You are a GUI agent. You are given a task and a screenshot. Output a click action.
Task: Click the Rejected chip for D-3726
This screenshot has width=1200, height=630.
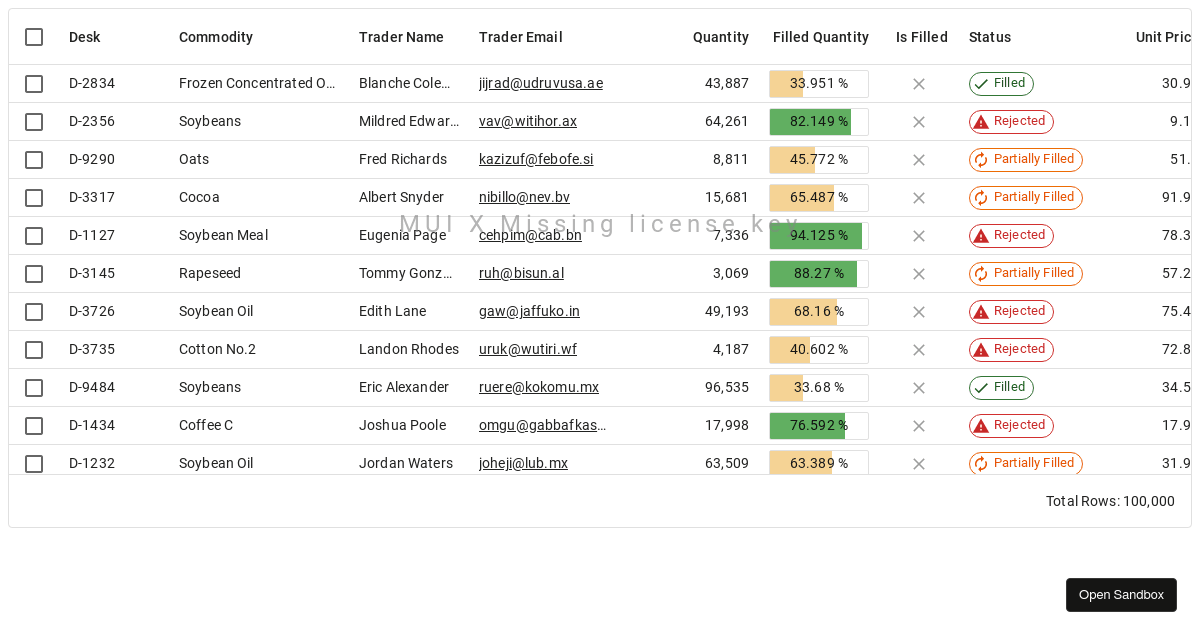tap(1011, 312)
